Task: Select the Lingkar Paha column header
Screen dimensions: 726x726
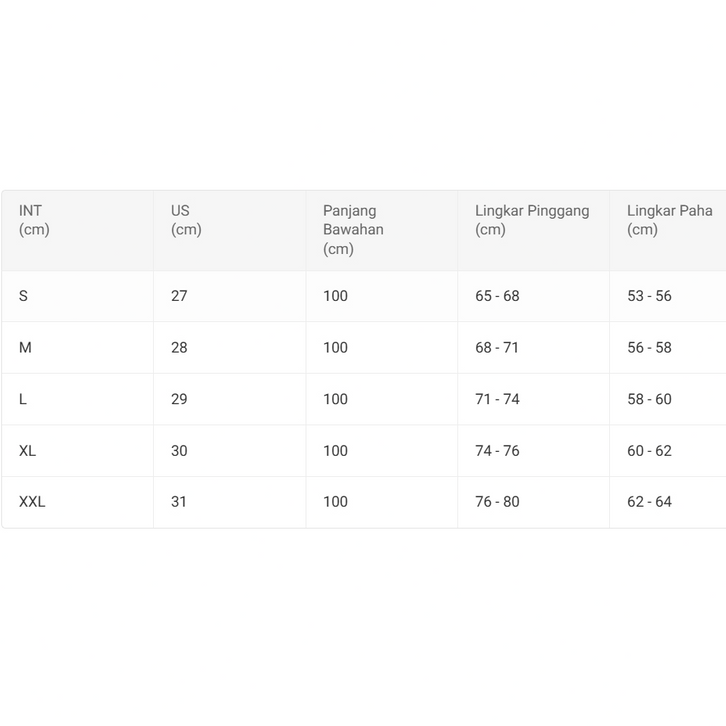Action: pos(669,220)
